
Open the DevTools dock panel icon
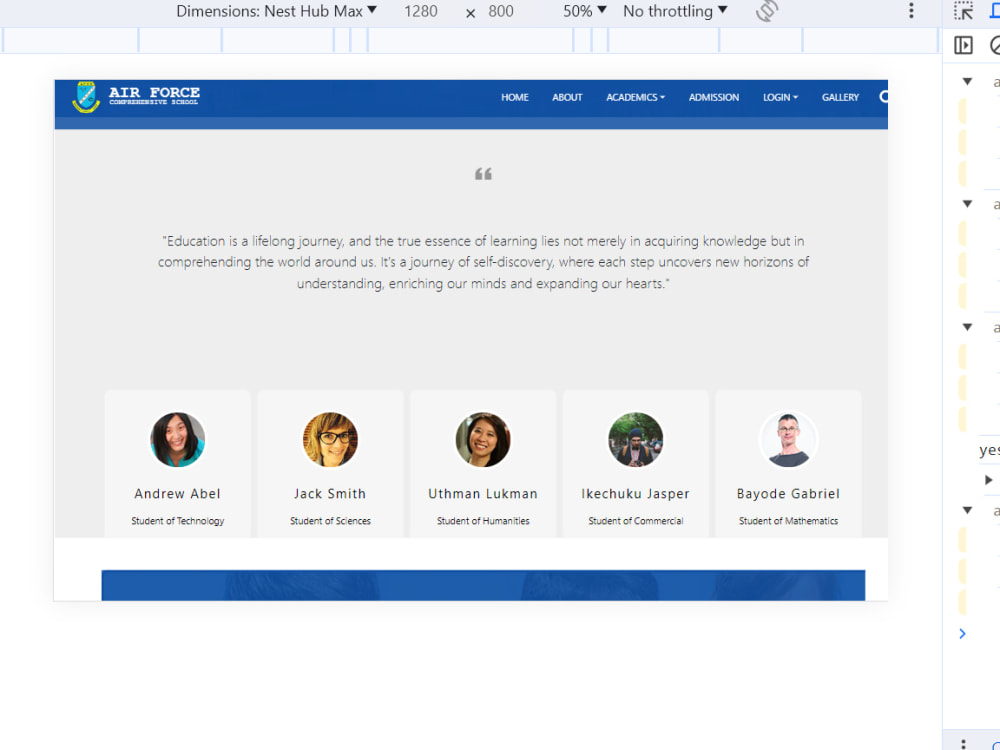(965, 45)
